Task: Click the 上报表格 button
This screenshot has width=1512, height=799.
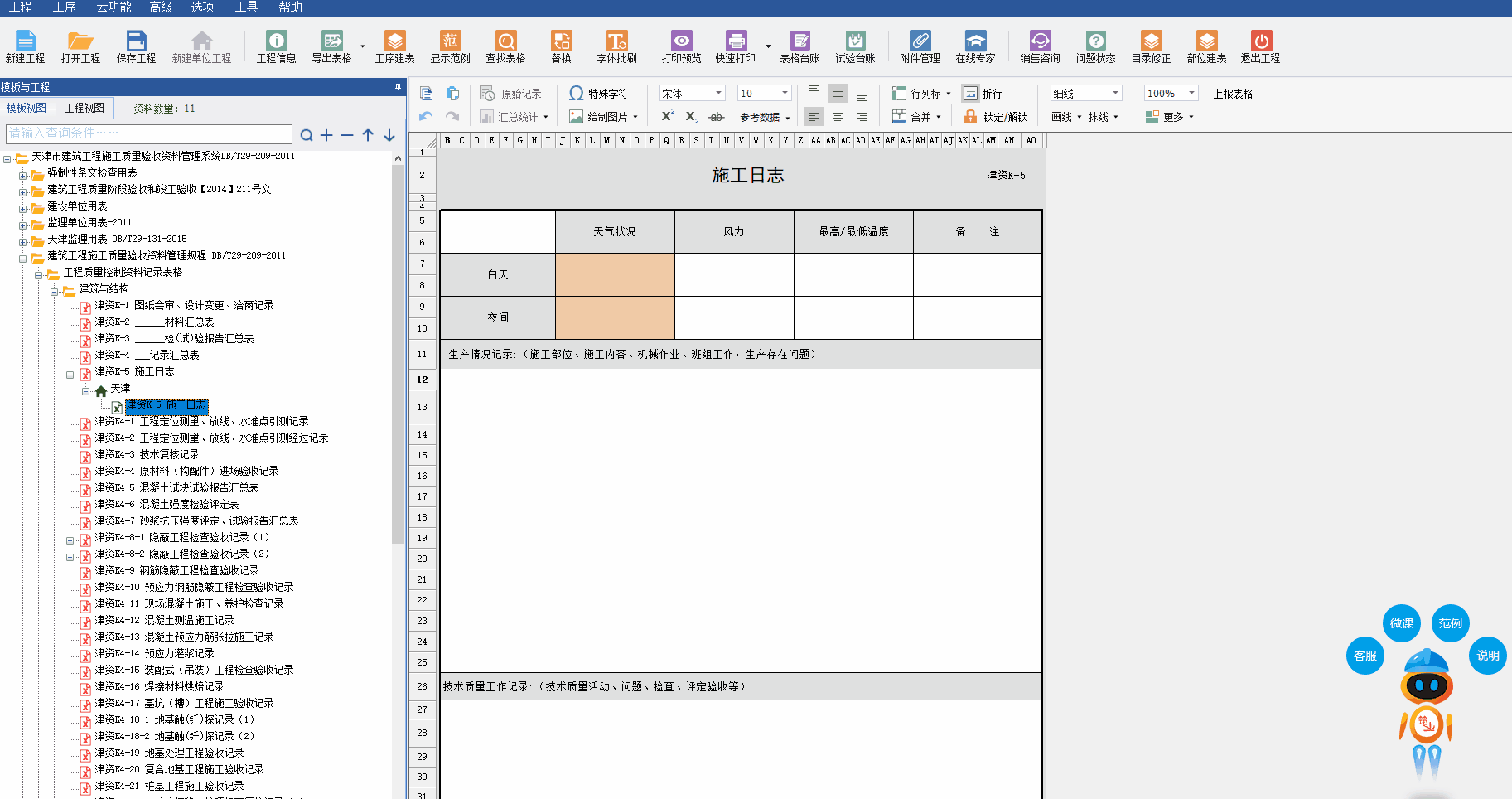Action: pyautogui.click(x=1233, y=94)
